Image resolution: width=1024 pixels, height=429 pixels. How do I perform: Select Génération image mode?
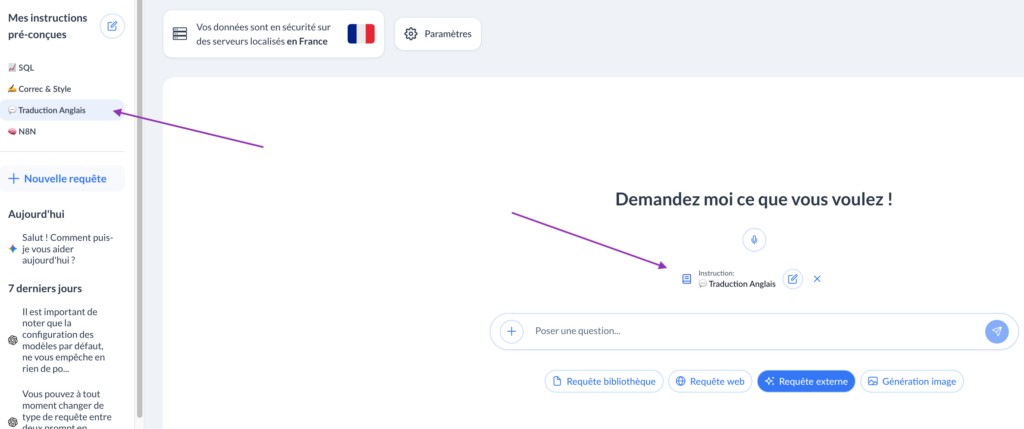pos(911,381)
